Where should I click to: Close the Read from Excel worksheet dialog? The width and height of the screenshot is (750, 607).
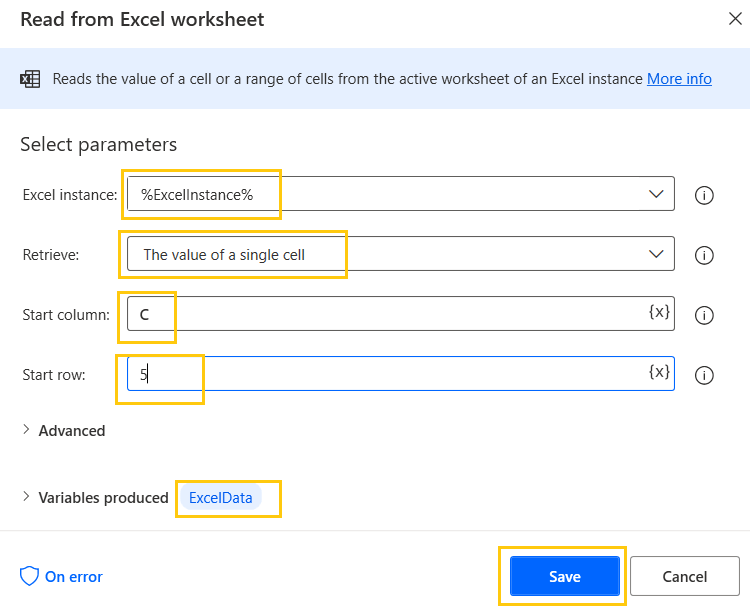pos(735,19)
